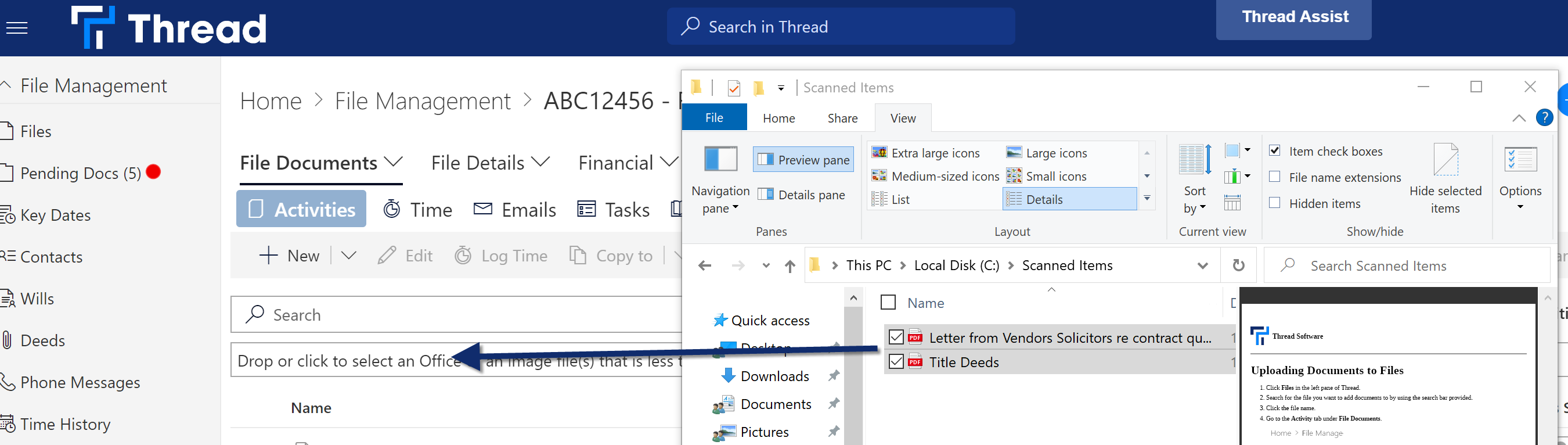Choose Large icons layout
The height and width of the screenshot is (445, 1568).
click(1046, 153)
